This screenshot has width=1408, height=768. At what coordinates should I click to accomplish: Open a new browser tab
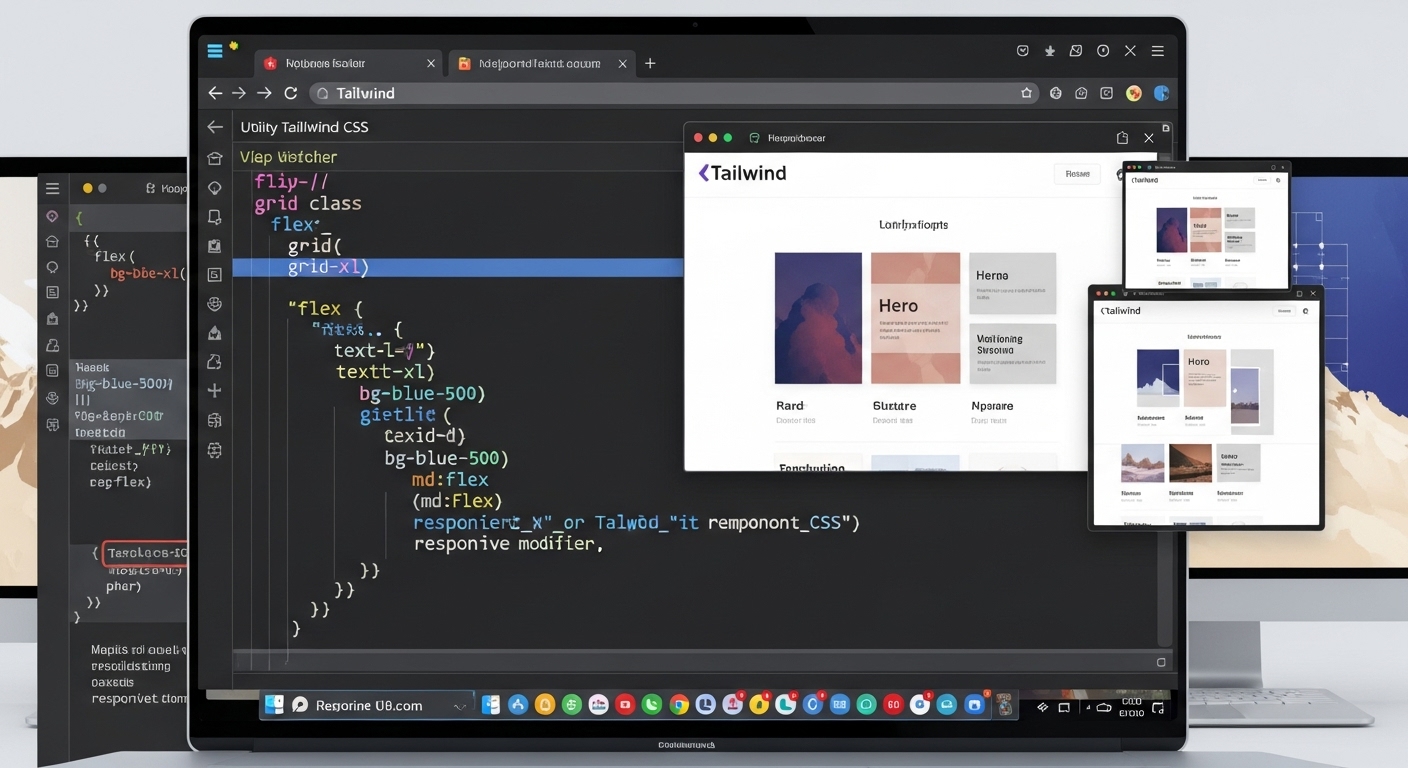[x=650, y=63]
